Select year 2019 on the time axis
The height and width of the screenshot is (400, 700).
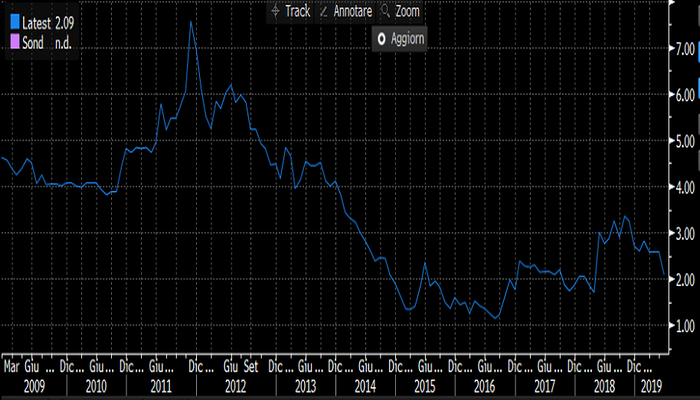point(649,384)
